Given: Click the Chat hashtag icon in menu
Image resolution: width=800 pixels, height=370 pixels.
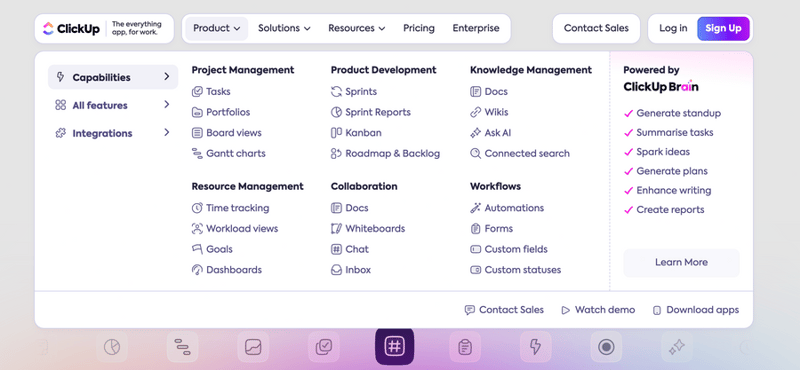Looking at the screenshot, I should pyautogui.click(x=336, y=249).
